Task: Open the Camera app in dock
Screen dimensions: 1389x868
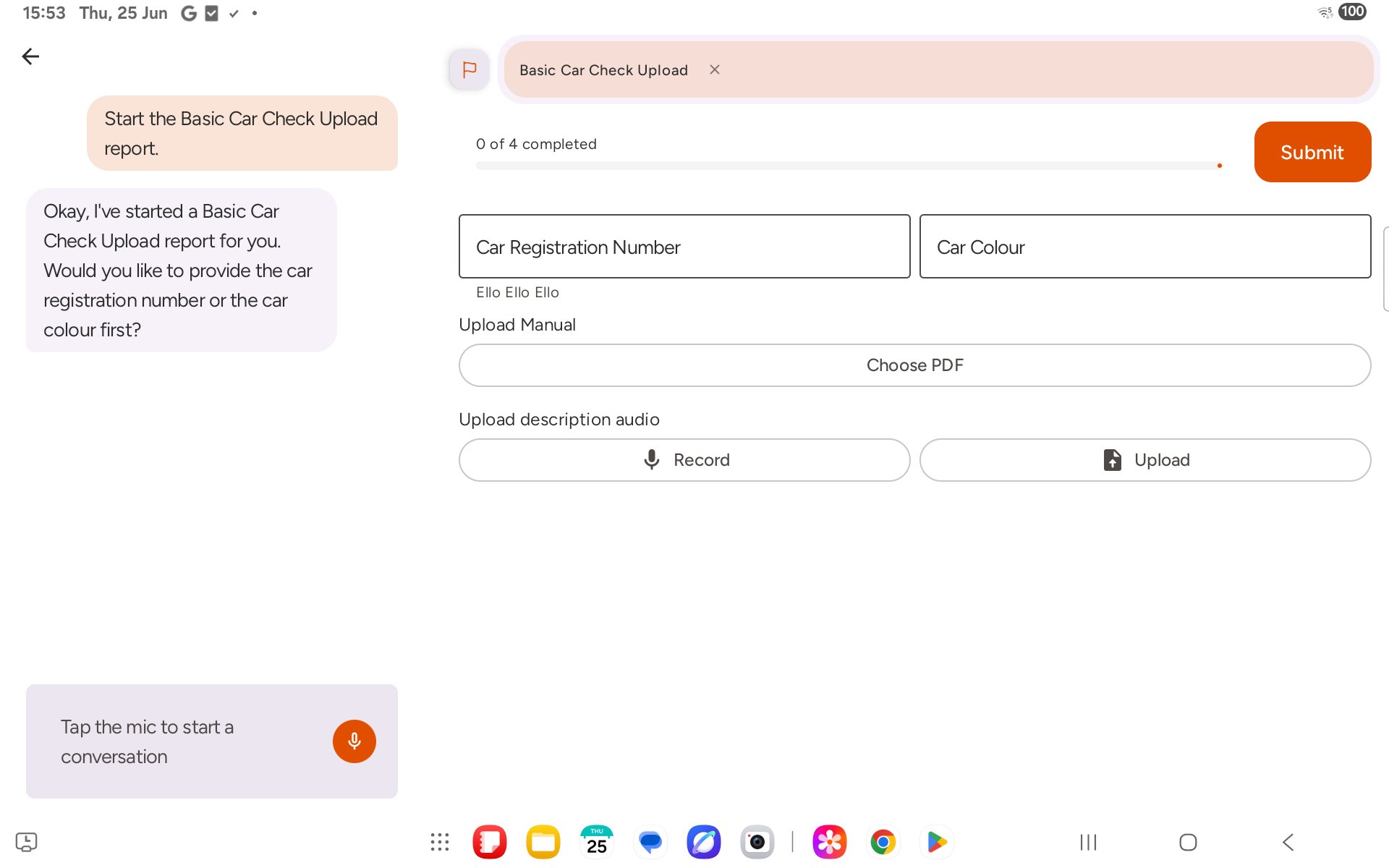Action: (757, 842)
